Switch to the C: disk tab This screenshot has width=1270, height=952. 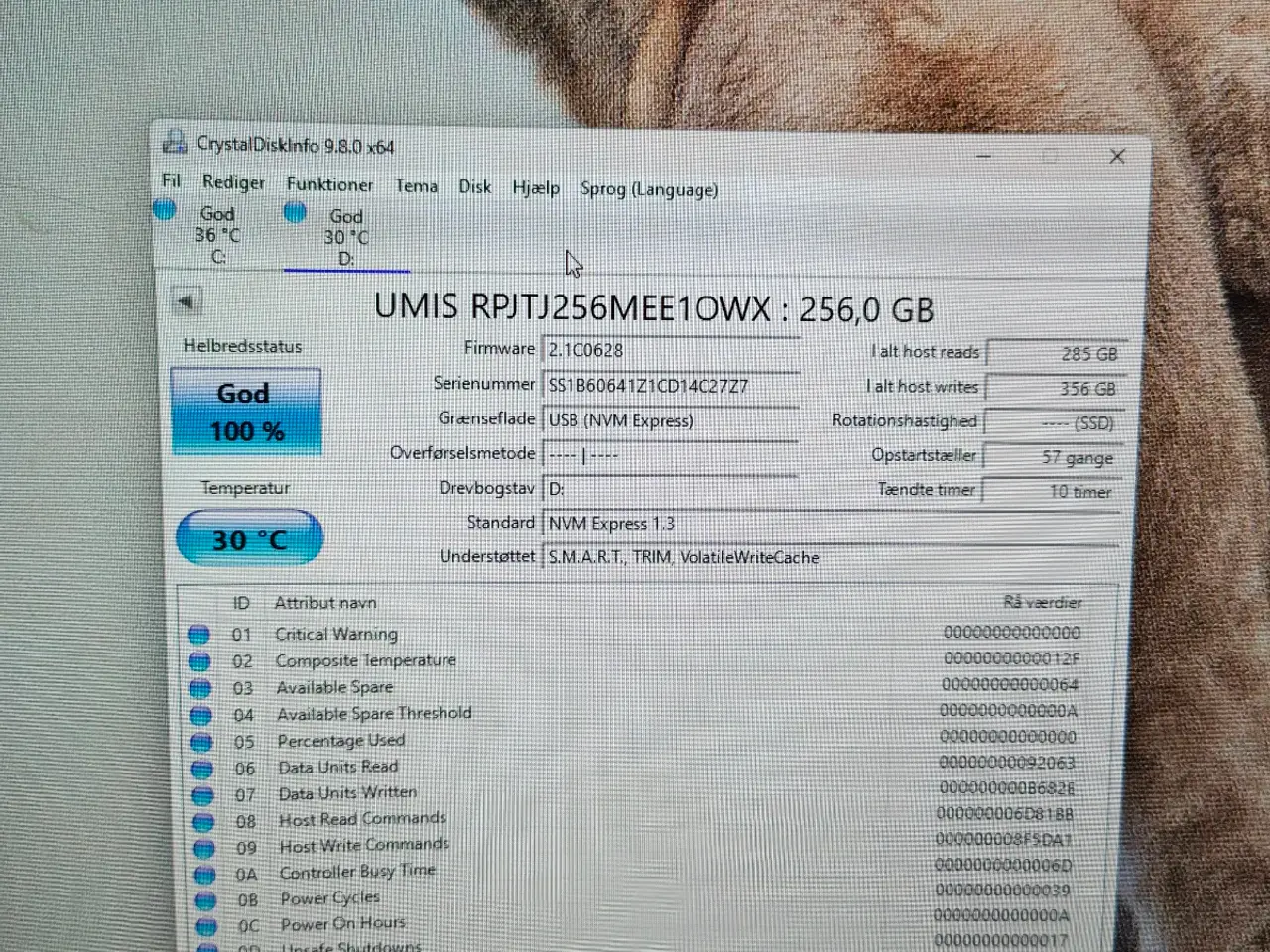click(217, 234)
